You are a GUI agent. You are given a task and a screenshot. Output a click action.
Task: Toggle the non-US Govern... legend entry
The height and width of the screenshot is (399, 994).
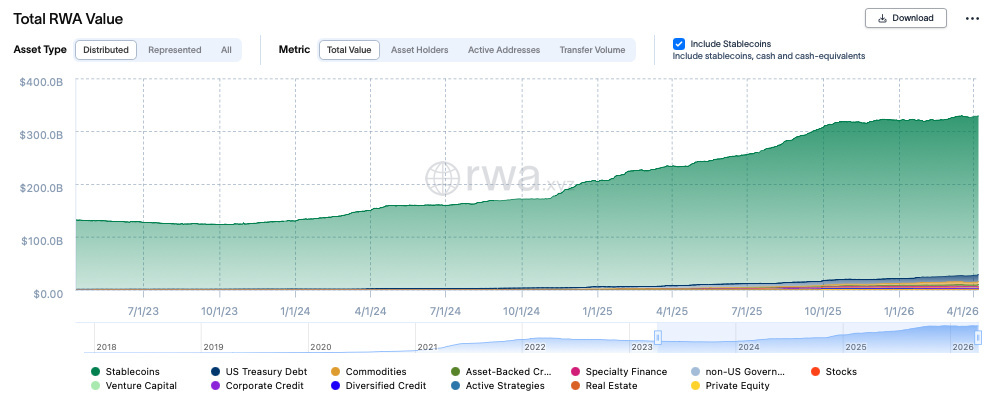(x=738, y=372)
